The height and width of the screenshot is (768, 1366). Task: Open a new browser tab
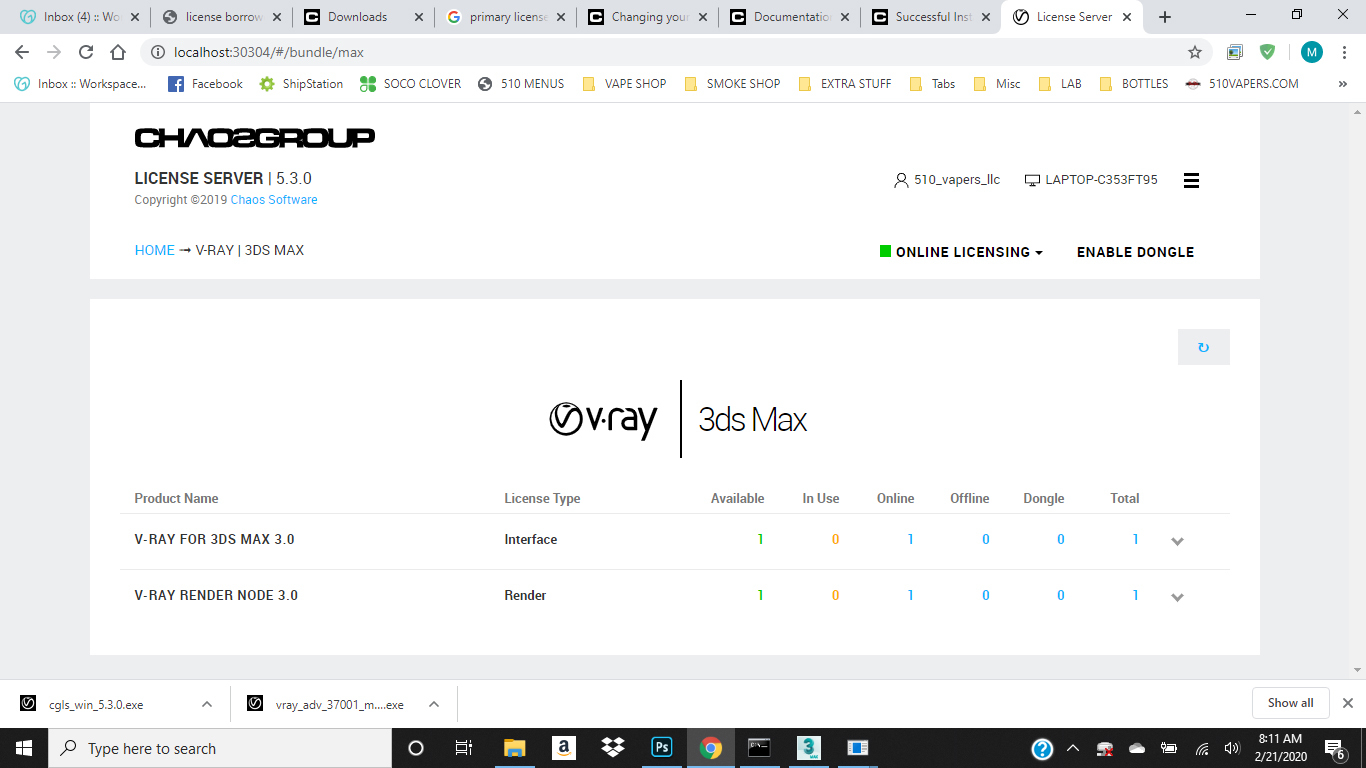pos(1164,17)
